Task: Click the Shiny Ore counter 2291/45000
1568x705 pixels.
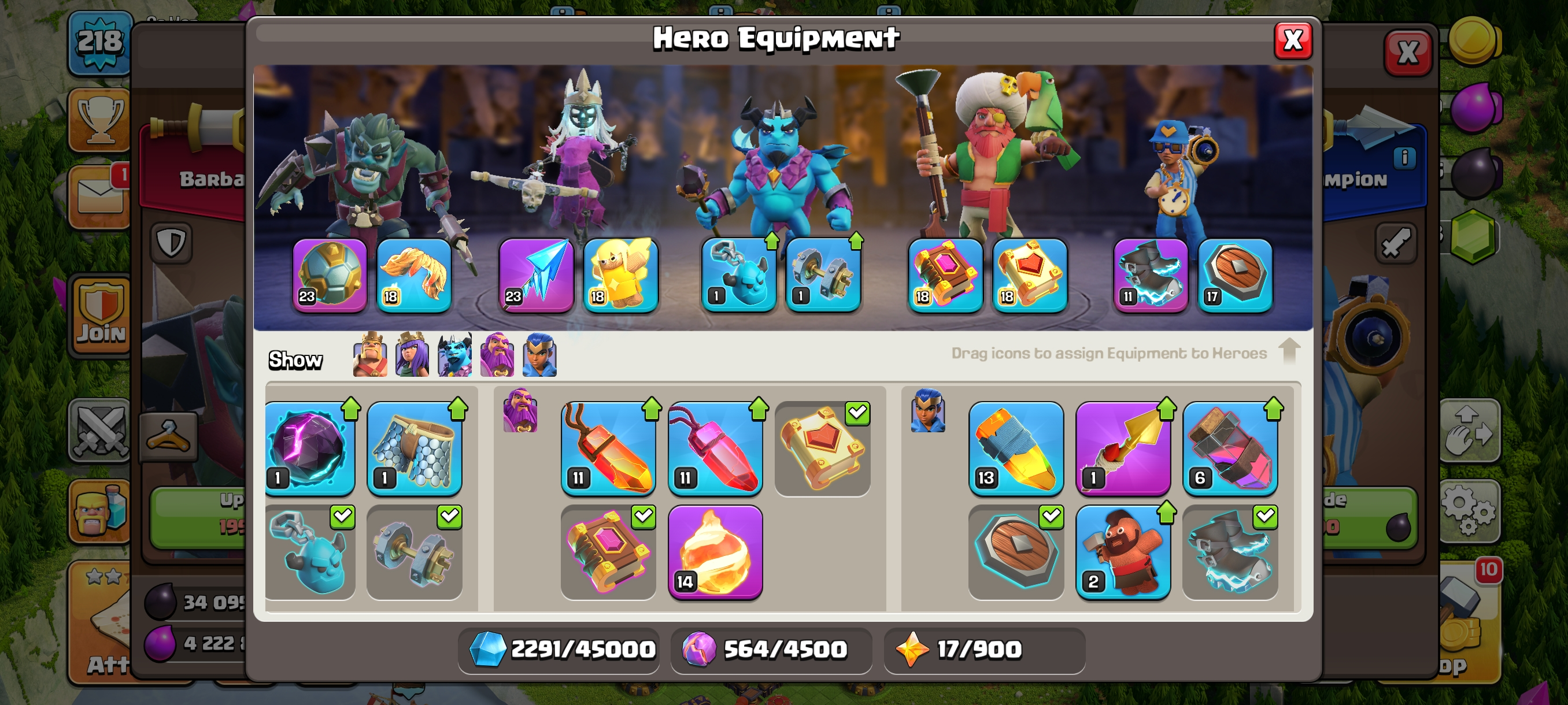Action: tap(558, 650)
